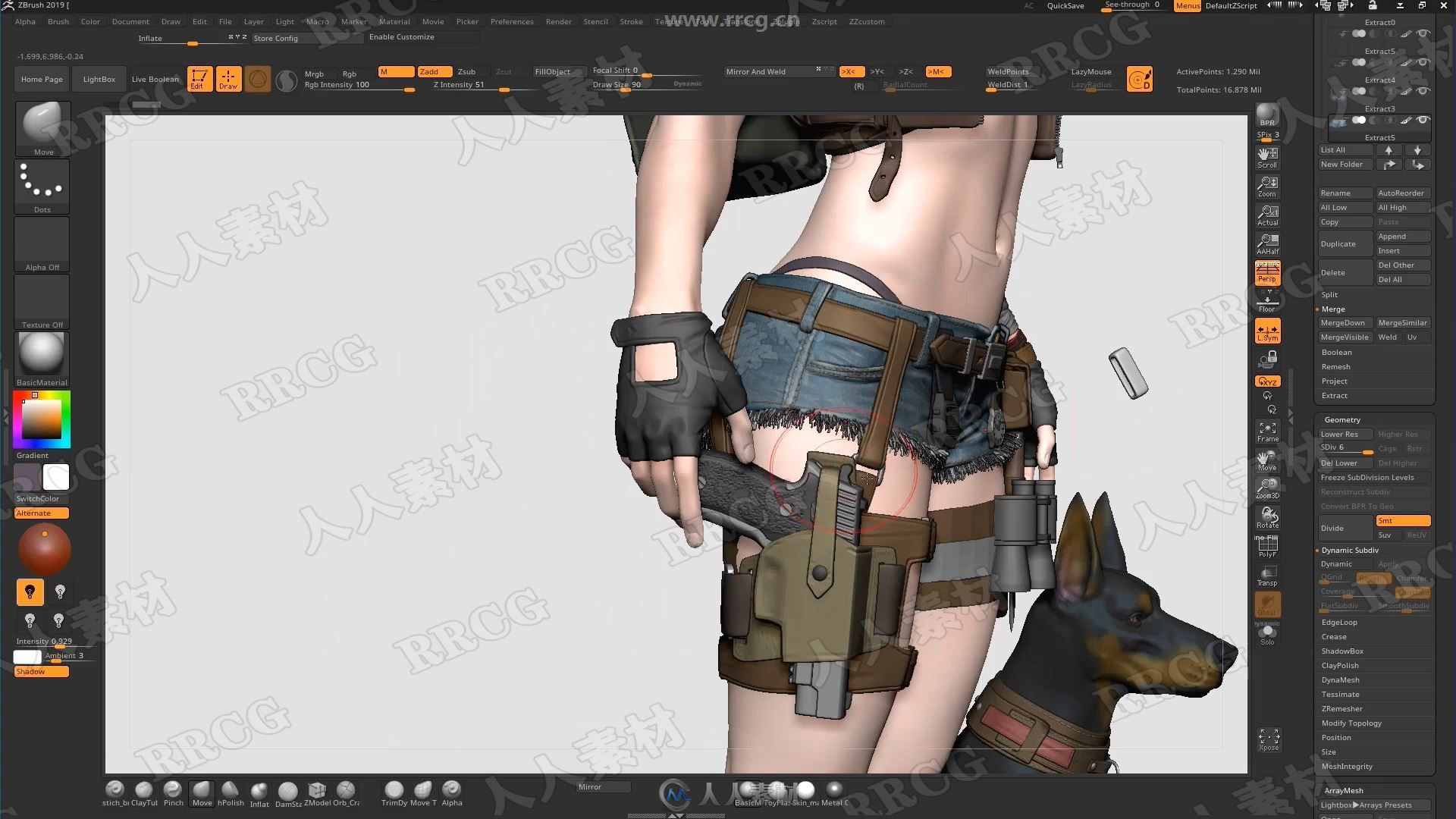Click the AAHalf view icon
Image resolution: width=1456 pixels, height=819 pixels.
(1267, 244)
